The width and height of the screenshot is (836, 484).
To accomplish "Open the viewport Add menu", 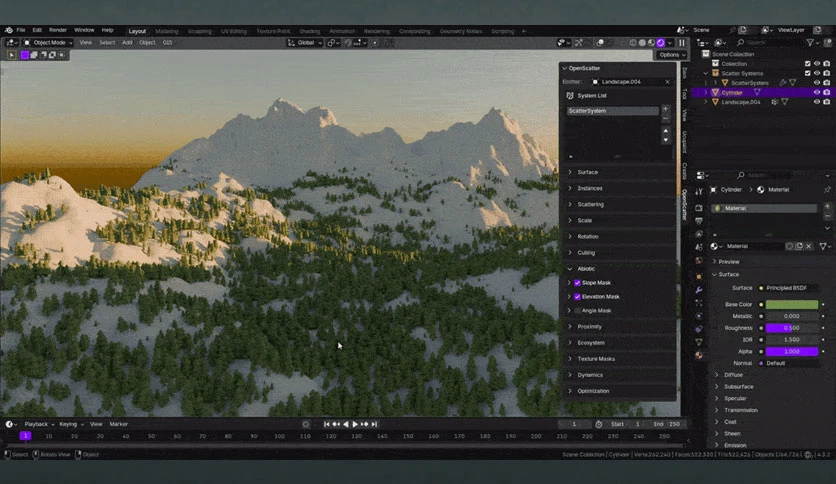I will (x=127, y=43).
